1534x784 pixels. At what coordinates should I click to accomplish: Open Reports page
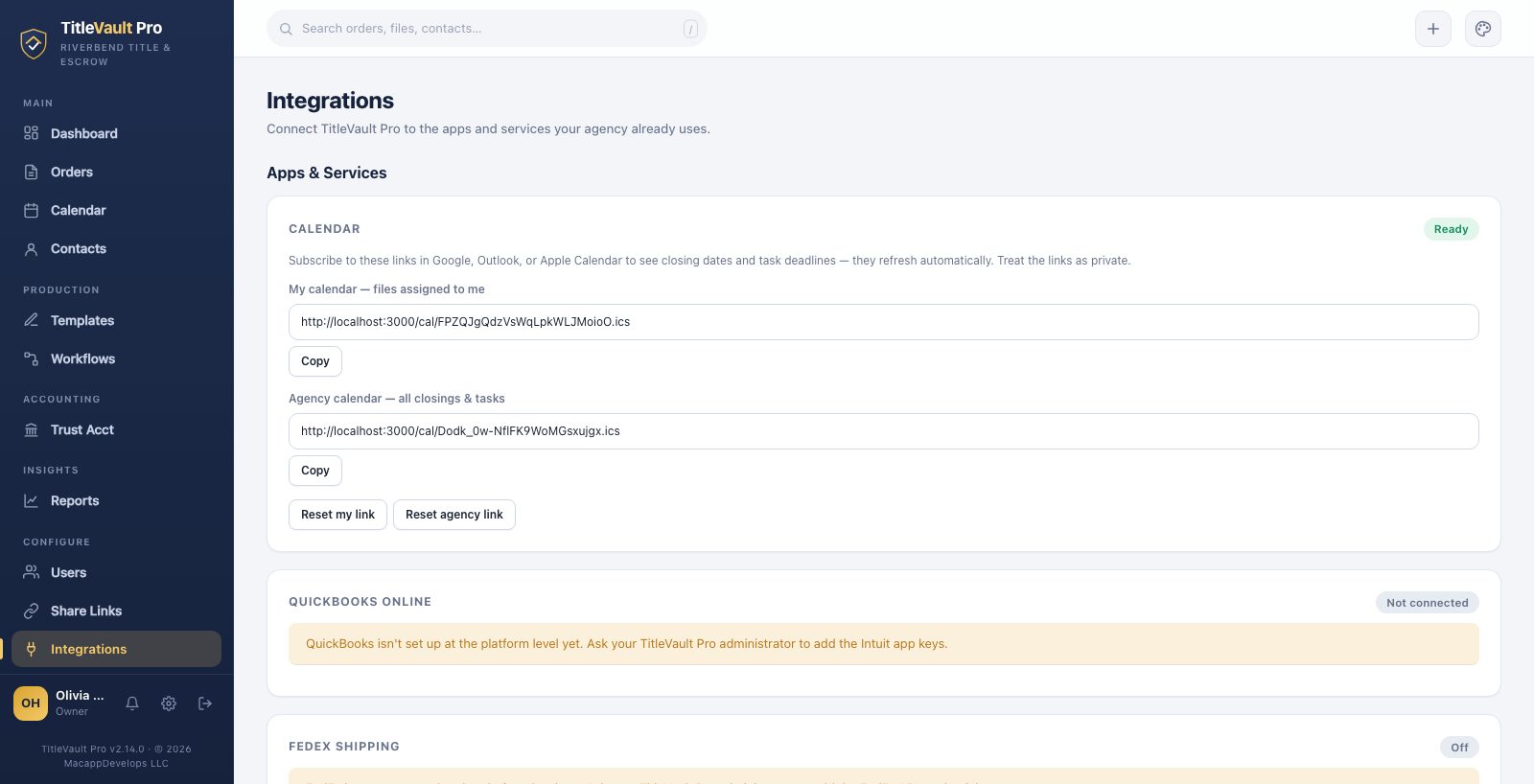pyautogui.click(x=117, y=500)
